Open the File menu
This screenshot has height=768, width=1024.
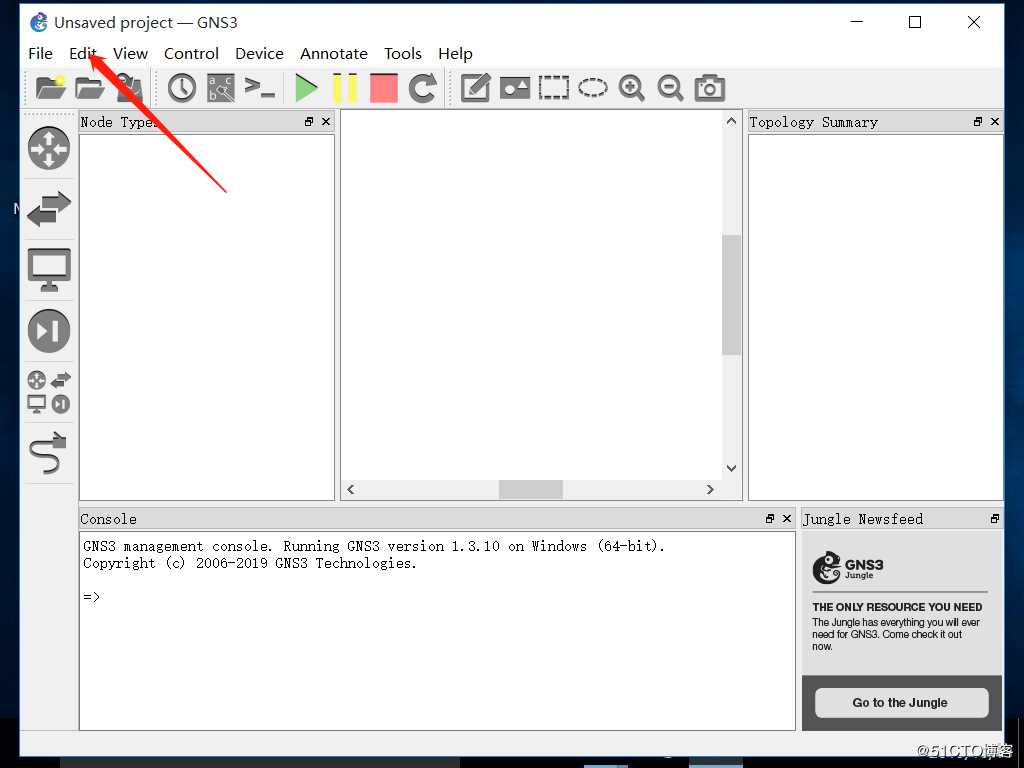pos(40,54)
